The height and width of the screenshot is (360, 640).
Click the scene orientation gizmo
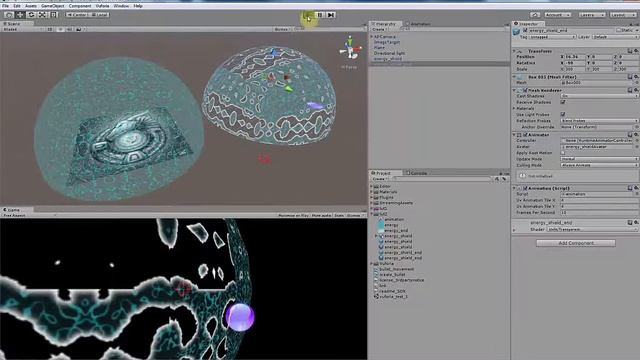[x=350, y=49]
